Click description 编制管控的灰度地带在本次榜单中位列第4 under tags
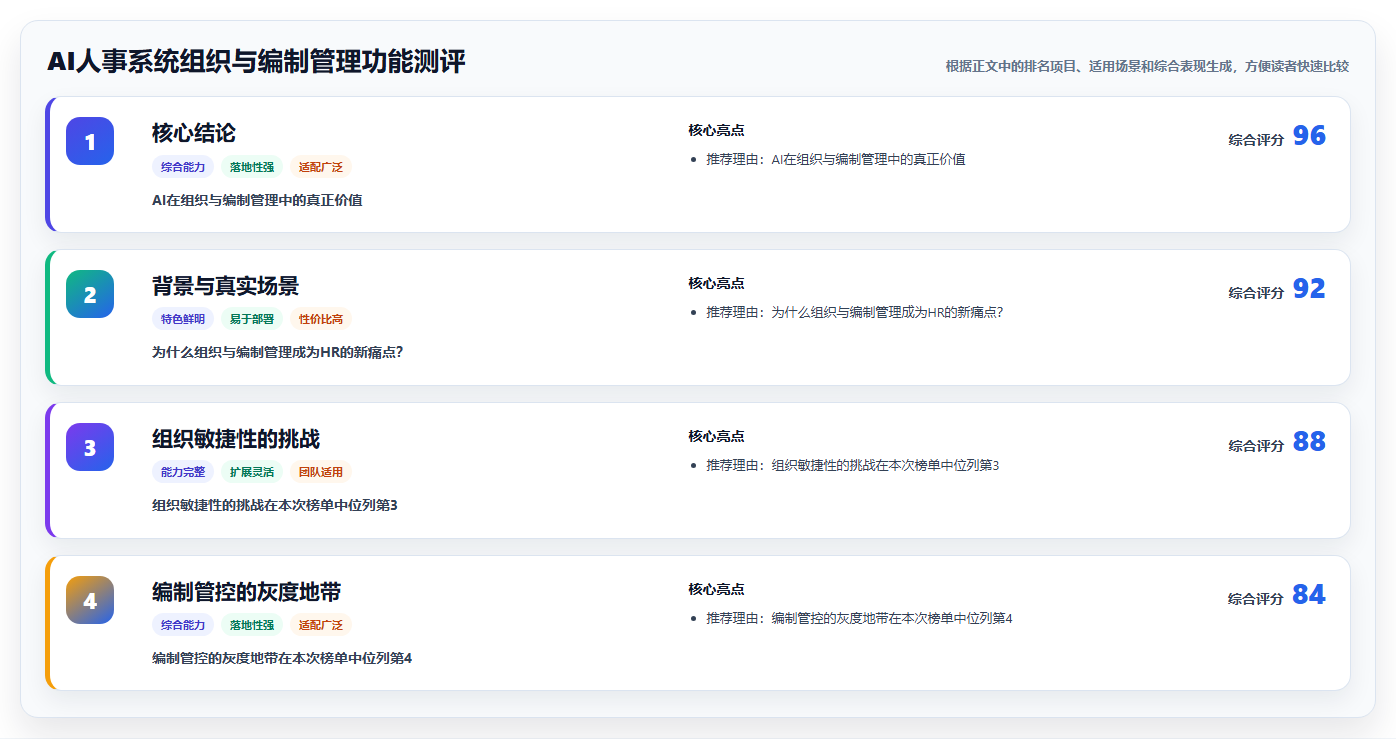 (x=282, y=659)
